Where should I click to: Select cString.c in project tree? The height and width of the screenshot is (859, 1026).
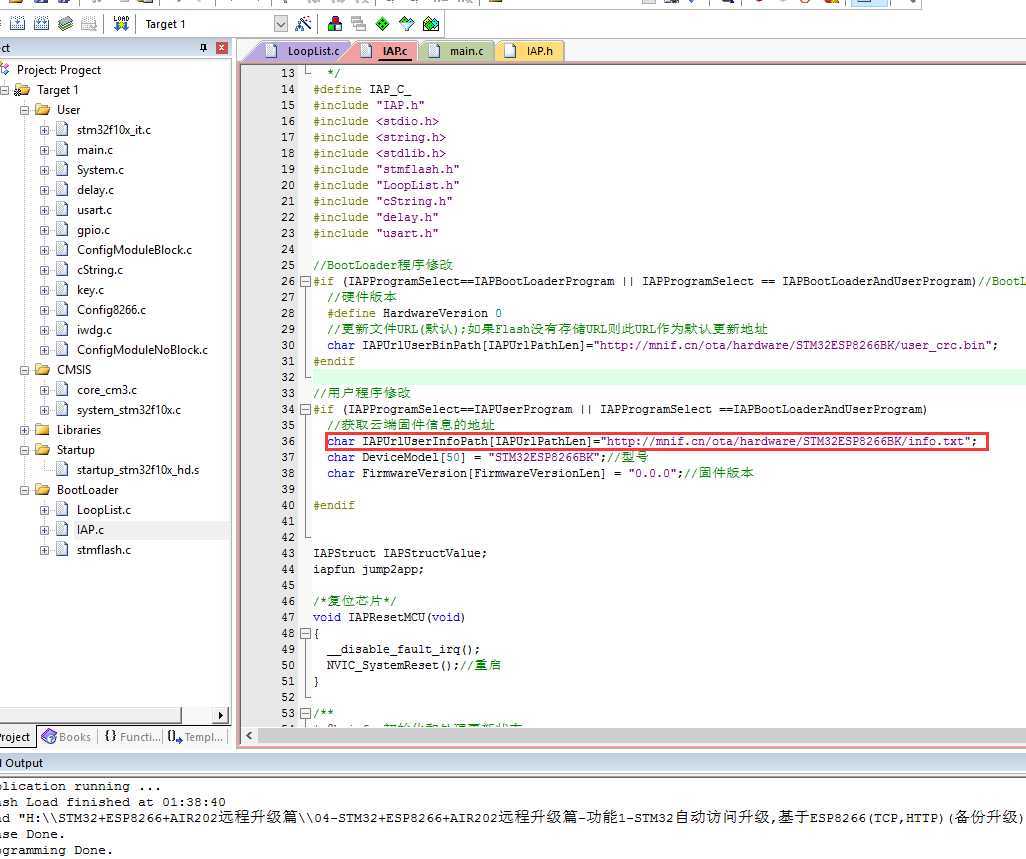tap(99, 270)
